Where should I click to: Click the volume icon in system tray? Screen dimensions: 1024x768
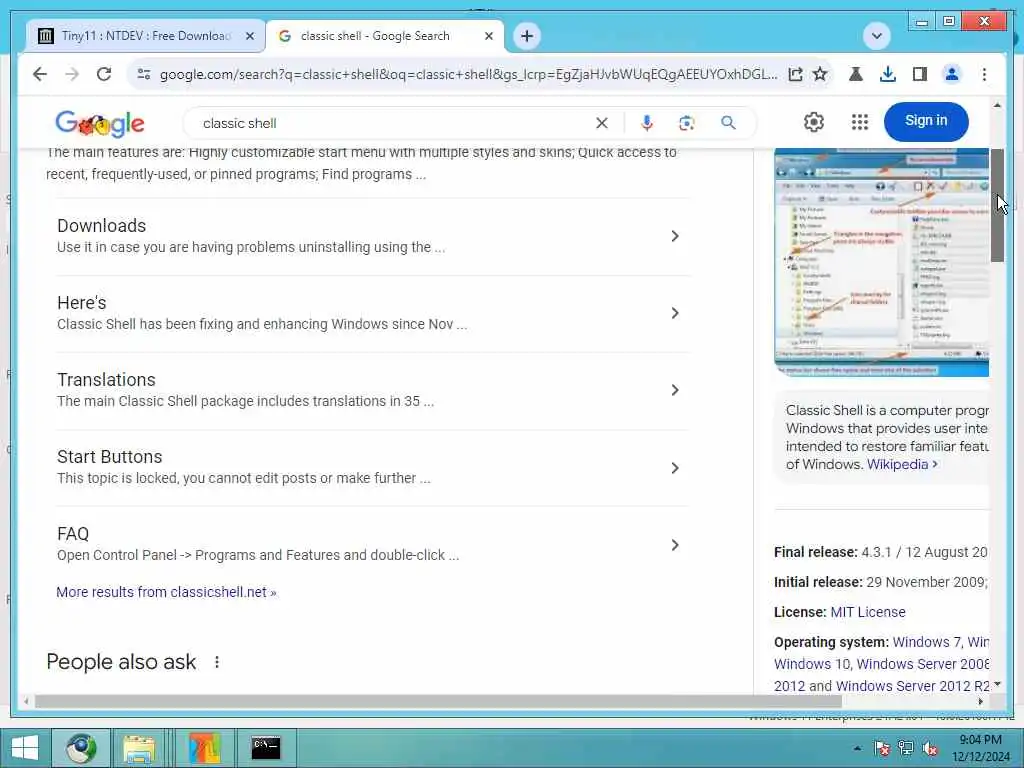click(x=929, y=748)
